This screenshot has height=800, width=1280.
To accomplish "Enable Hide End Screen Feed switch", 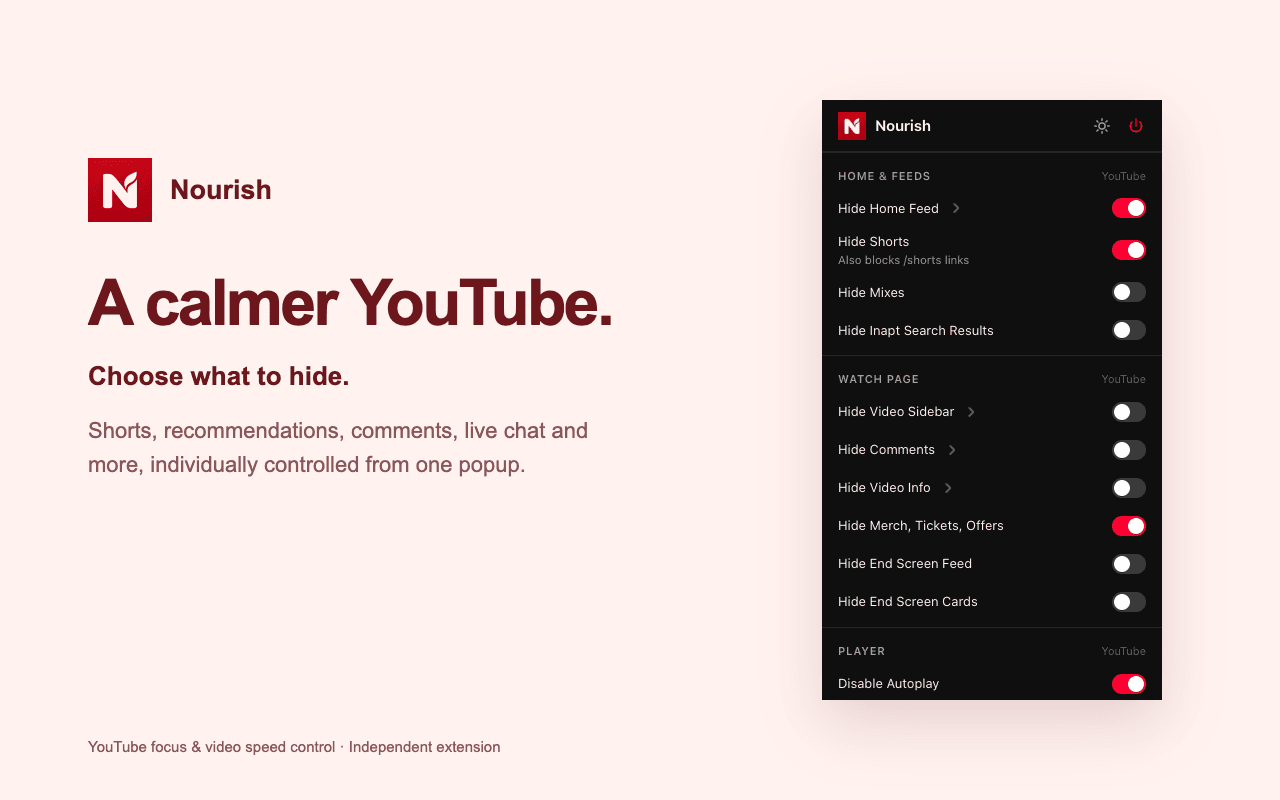I will tap(1129, 564).
